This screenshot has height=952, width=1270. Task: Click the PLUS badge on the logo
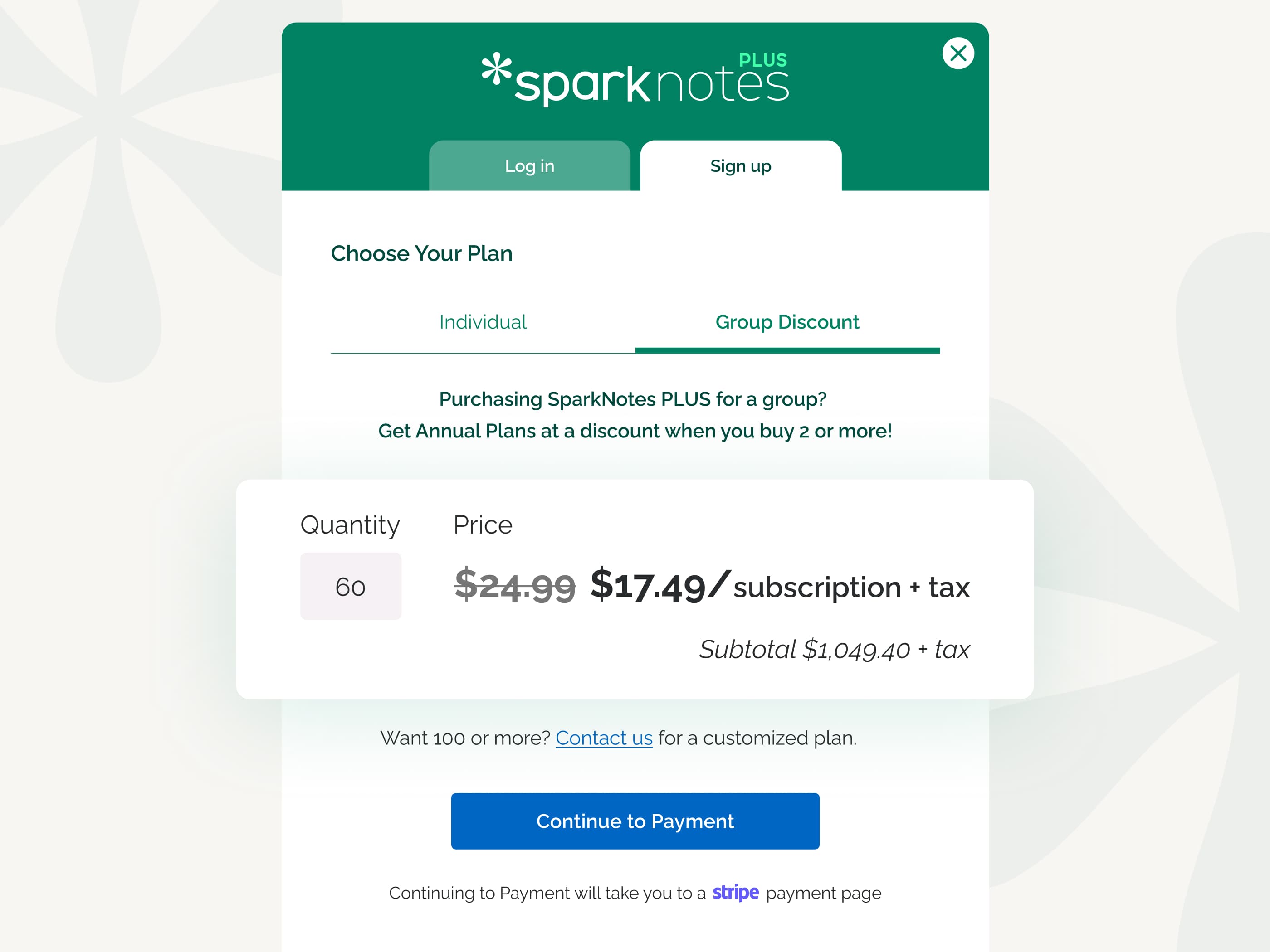point(762,59)
